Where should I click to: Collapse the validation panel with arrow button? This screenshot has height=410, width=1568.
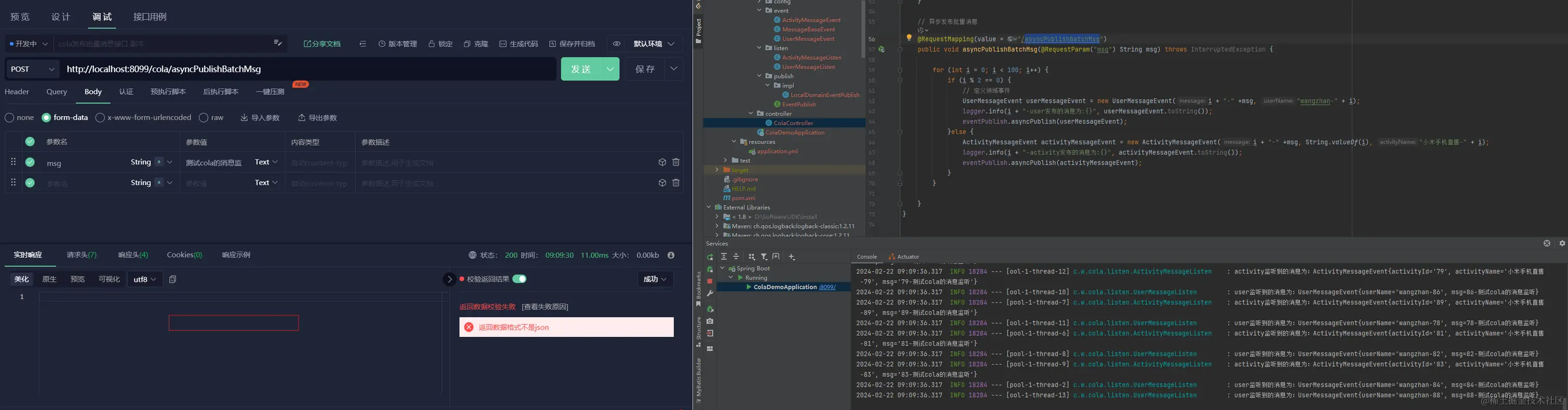point(449,279)
